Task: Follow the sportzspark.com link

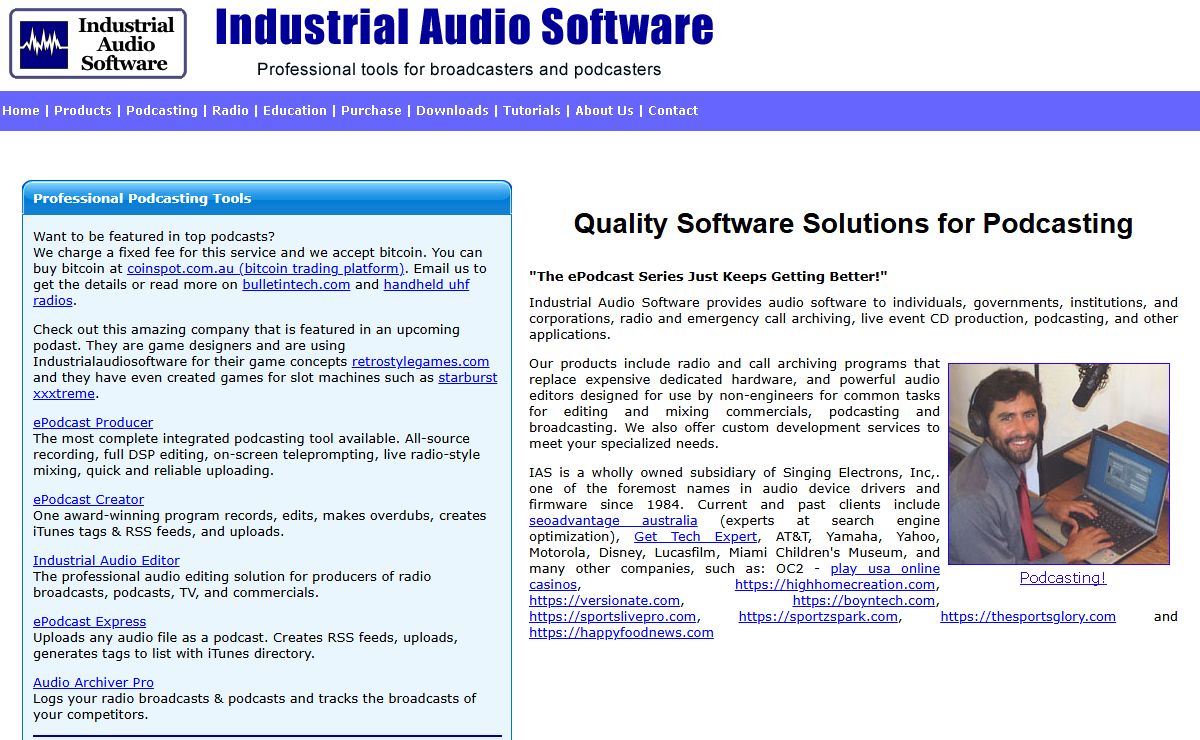Action: point(818,616)
